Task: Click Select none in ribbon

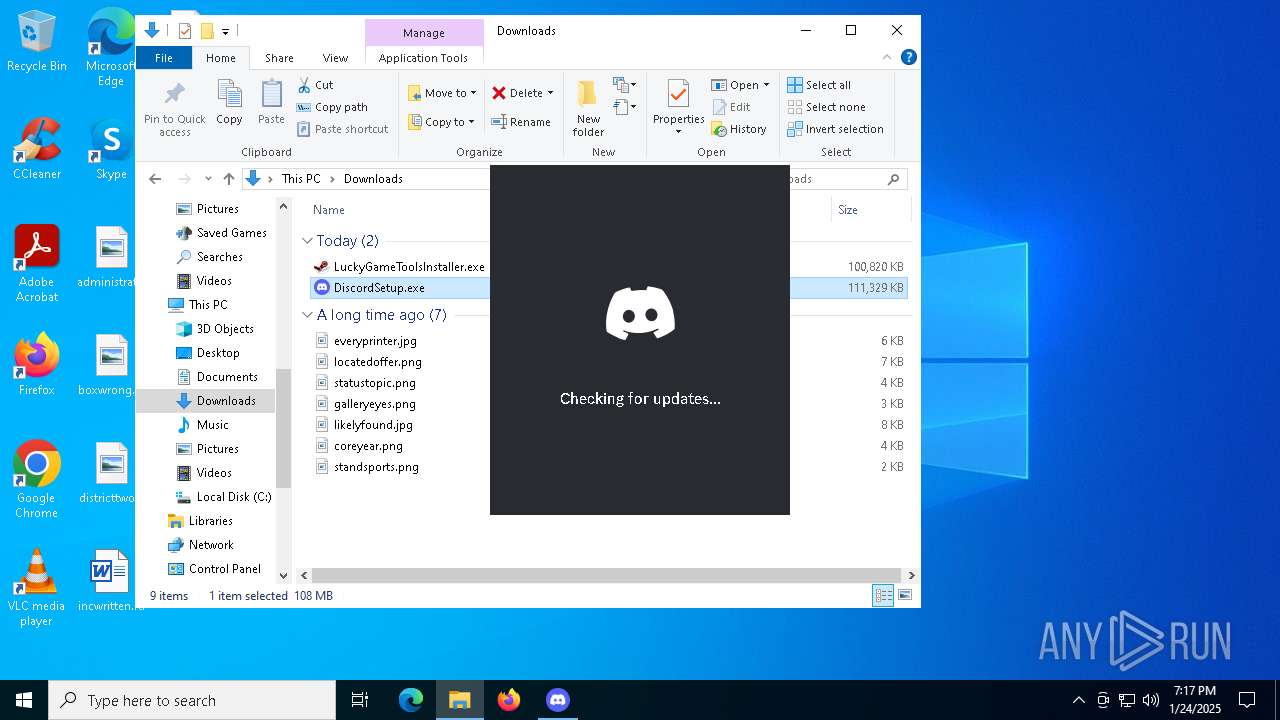Action: [x=826, y=107]
